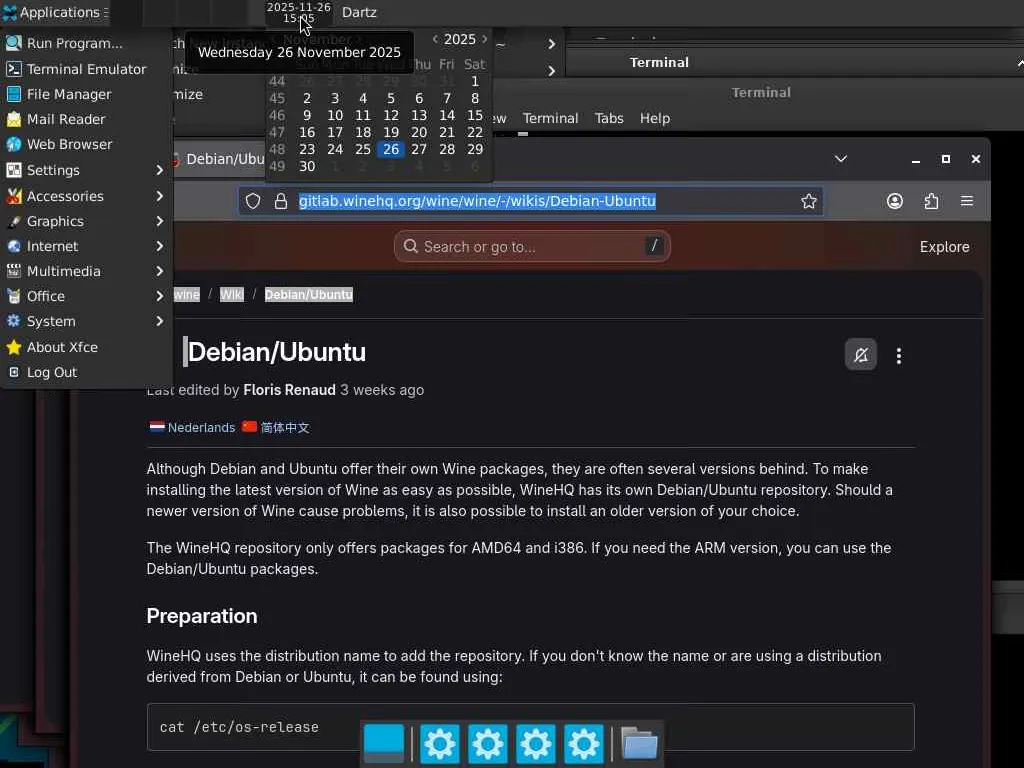Click the gitlab.winehq.org address bar
Image resolution: width=1024 pixels, height=768 pixels.
pyautogui.click(x=530, y=201)
